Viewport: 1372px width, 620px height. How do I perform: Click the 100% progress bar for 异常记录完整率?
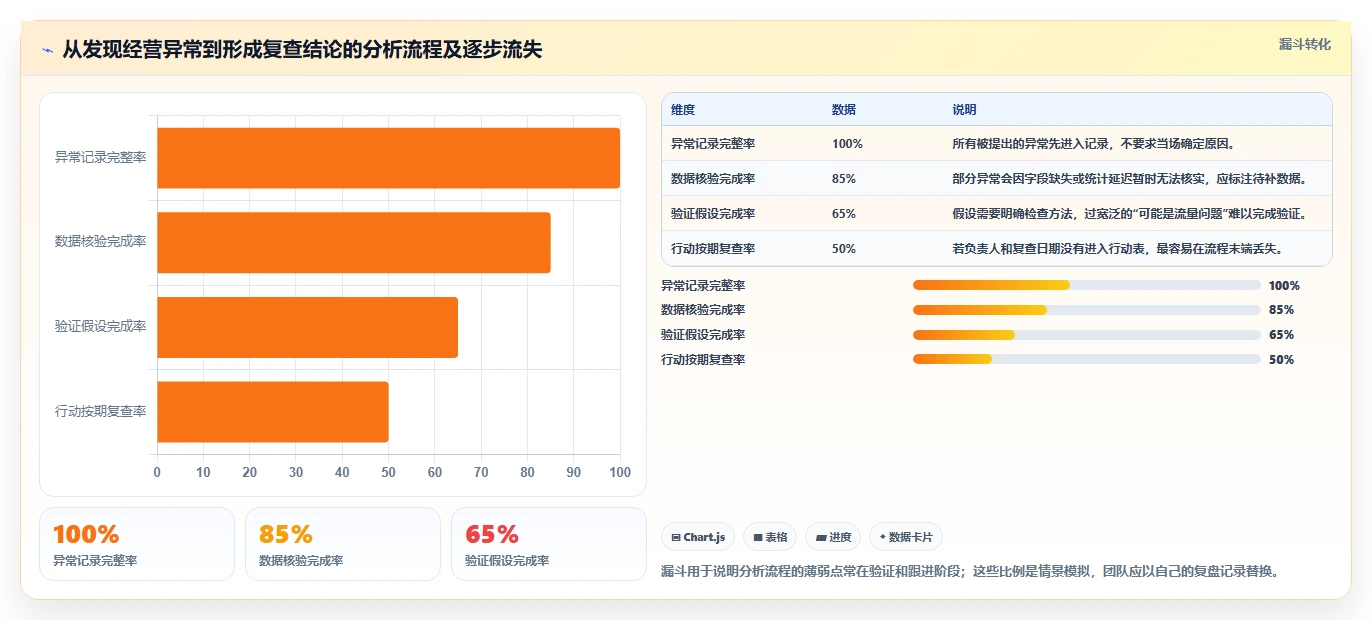[1086, 286]
